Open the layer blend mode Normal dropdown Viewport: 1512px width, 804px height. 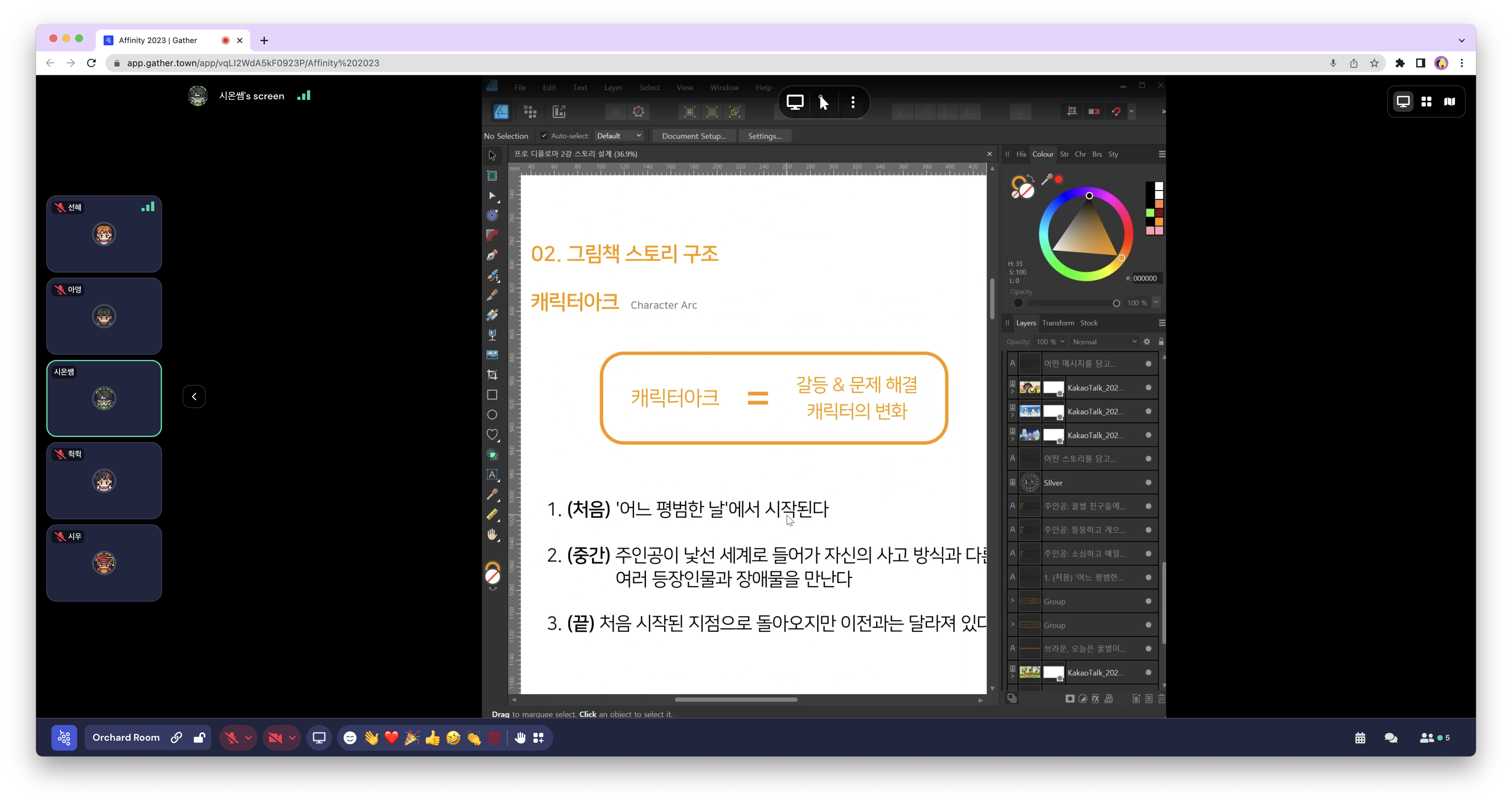click(1104, 342)
